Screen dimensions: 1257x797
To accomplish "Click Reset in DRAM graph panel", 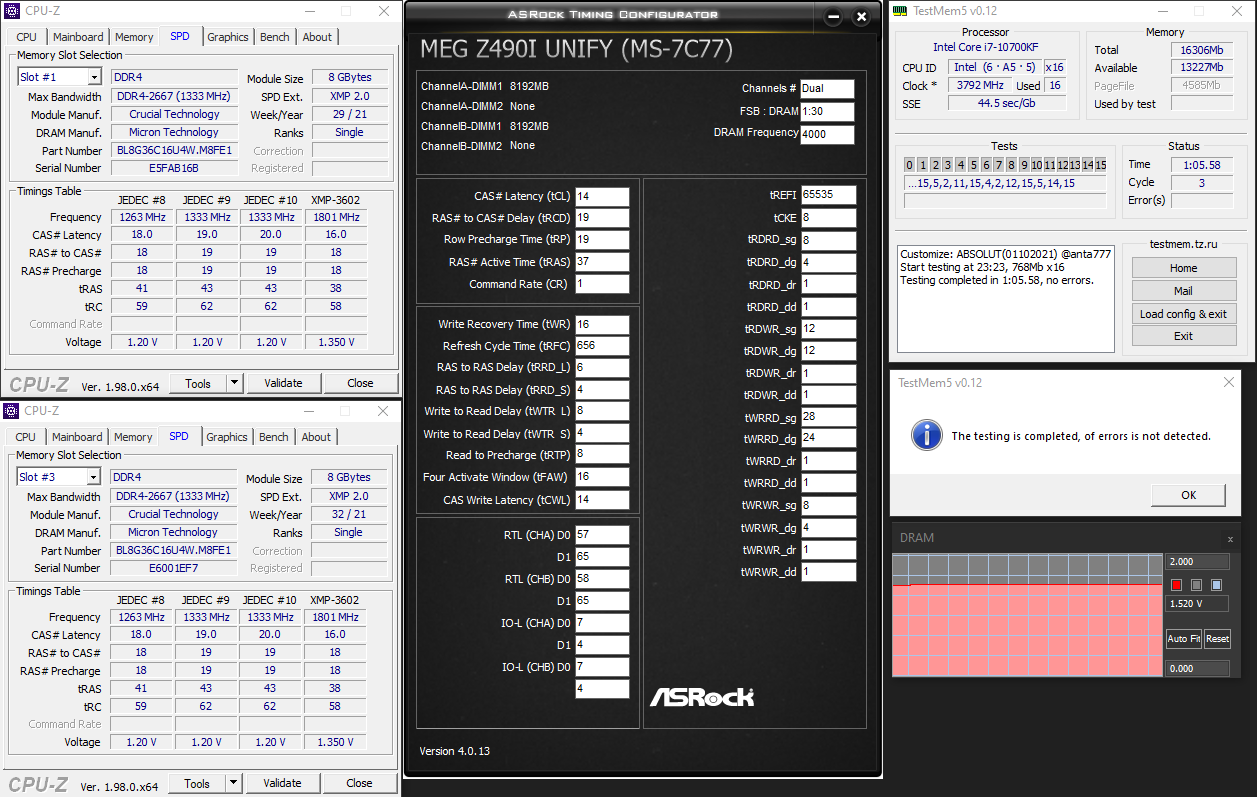I will tap(1217, 639).
